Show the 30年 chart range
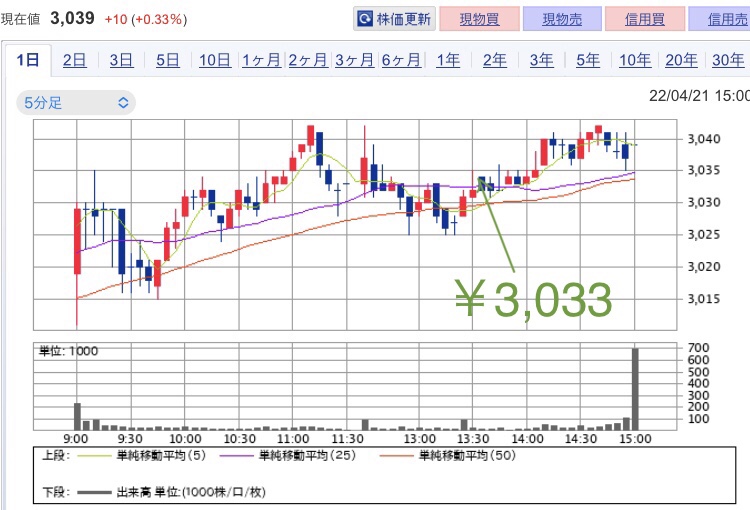Image resolution: width=750 pixels, height=510 pixels. tap(728, 60)
